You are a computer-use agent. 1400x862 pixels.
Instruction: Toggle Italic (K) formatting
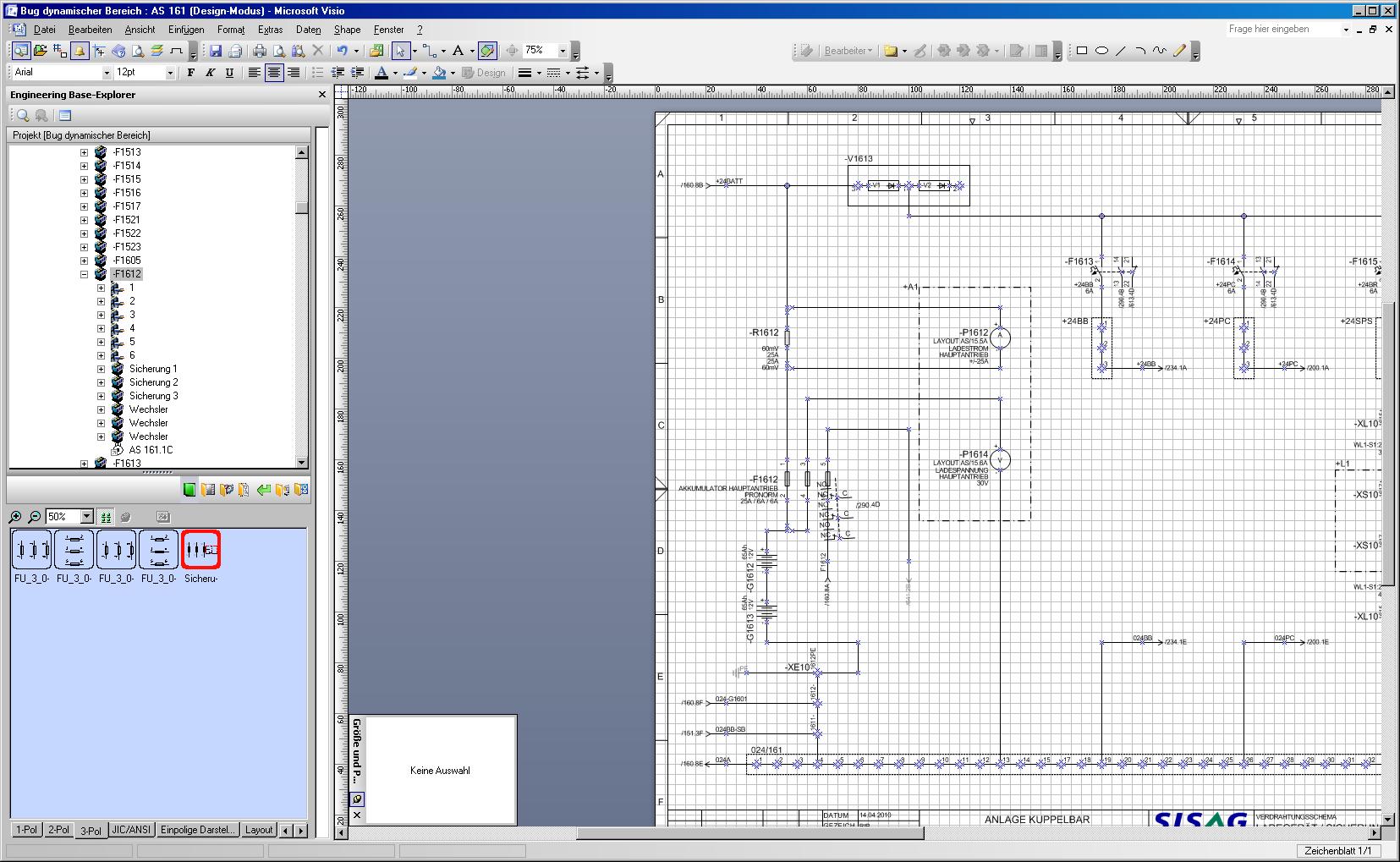tap(210, 73)
